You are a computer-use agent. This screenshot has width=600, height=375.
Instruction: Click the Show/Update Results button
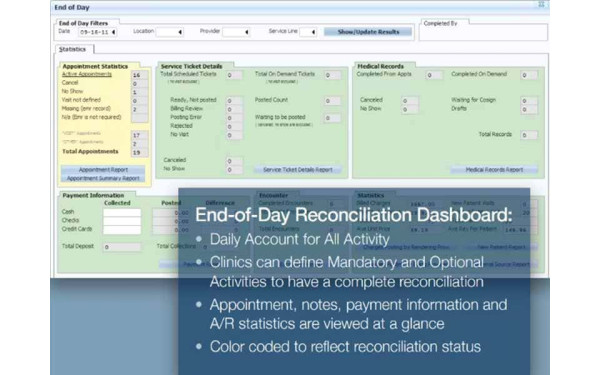coord(368,32)
